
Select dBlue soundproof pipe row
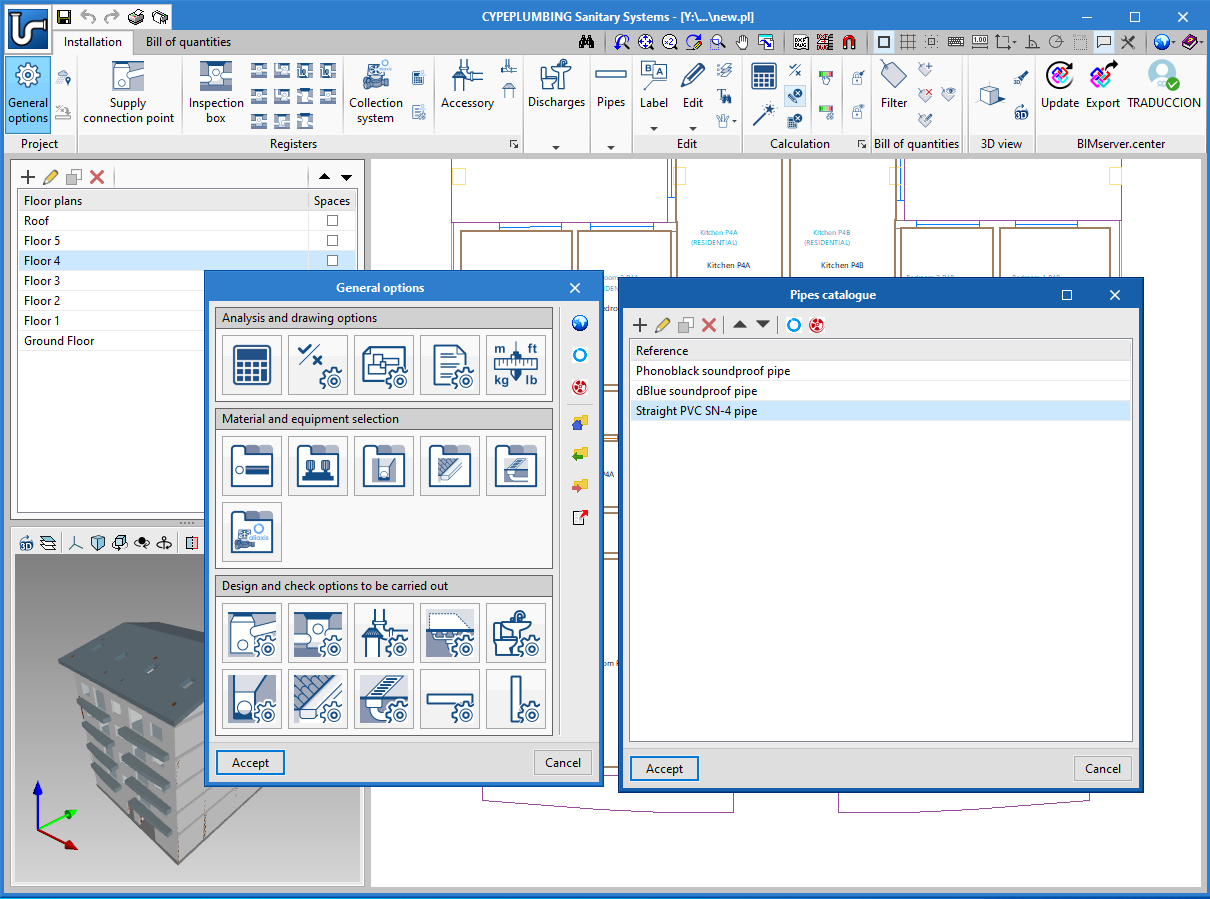[x=880, y=391]
